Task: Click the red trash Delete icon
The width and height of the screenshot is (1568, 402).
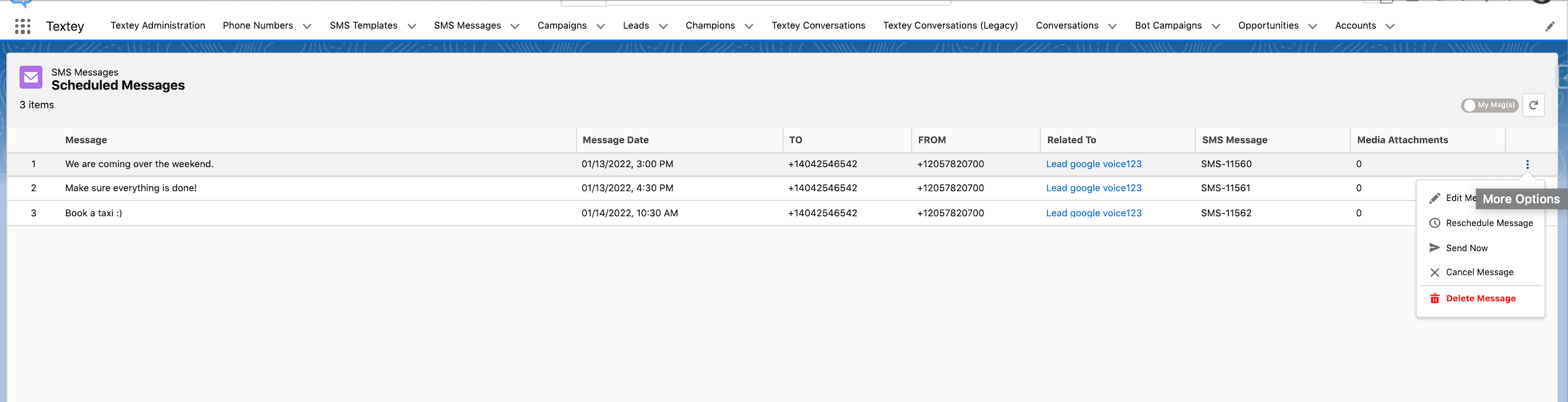Action: (1435, 298)
